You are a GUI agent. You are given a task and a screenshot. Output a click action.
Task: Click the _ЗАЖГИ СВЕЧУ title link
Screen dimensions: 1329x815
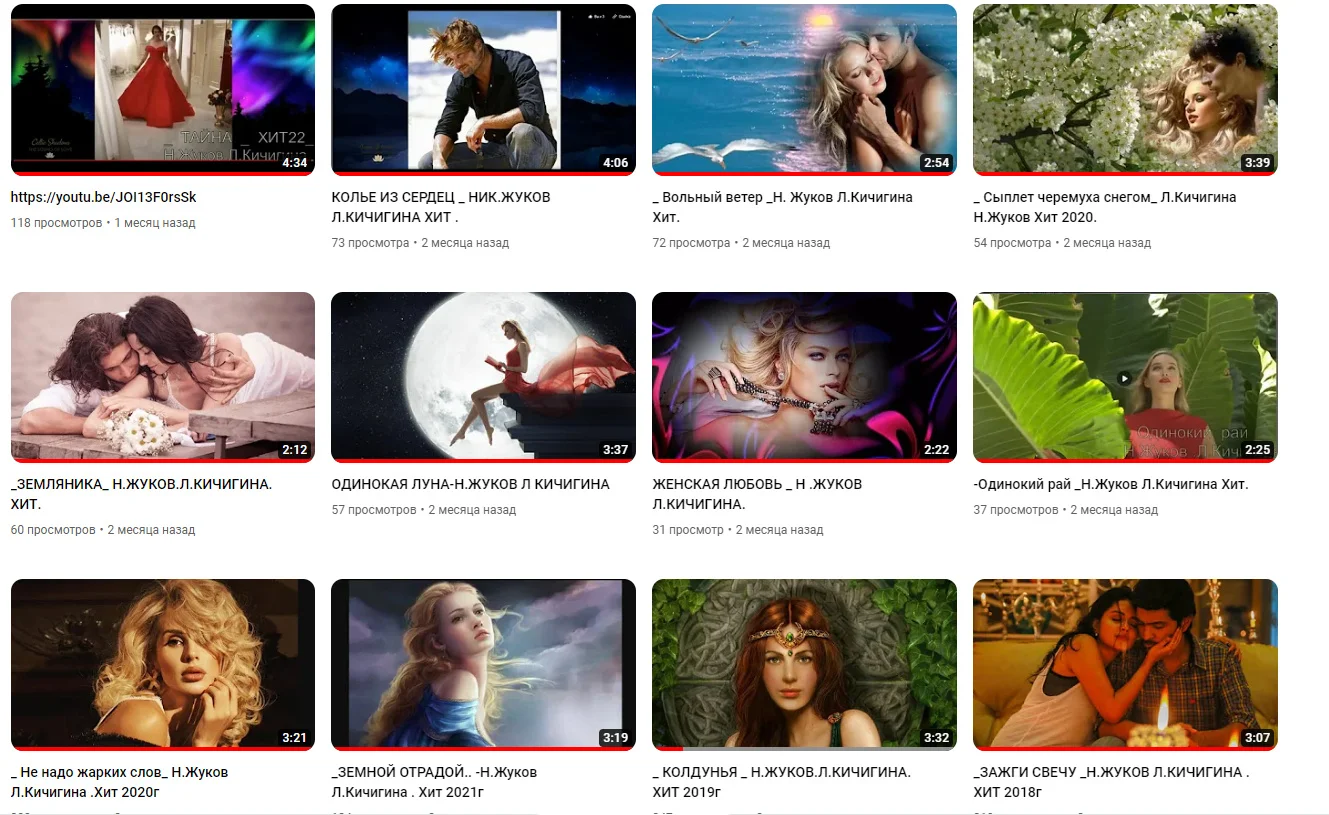[x=1111, y=782]
